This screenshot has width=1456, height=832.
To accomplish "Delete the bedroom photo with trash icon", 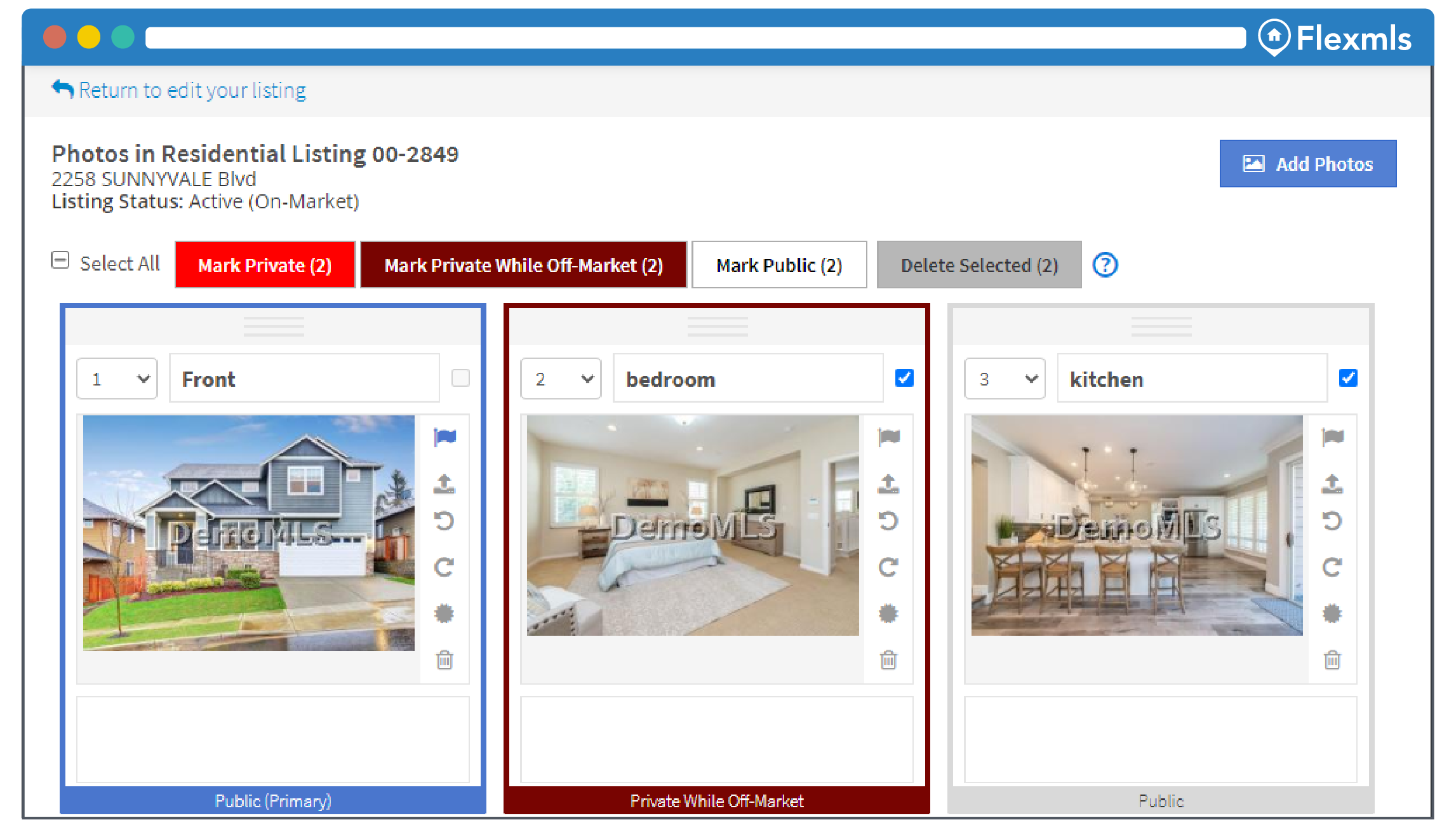I will click(x=888, y=660).
